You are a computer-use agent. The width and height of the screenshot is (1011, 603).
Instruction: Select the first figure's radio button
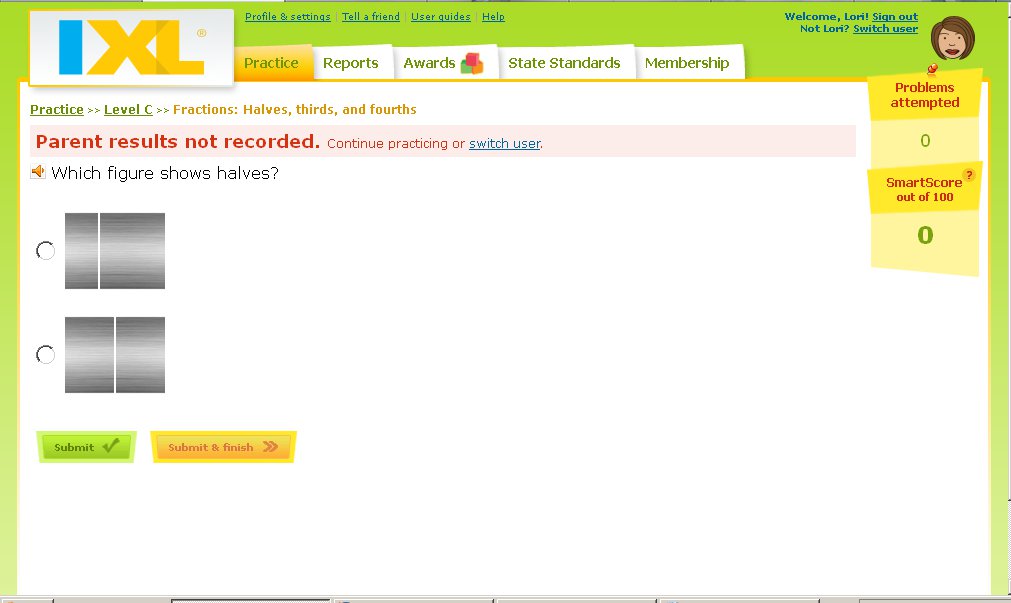click(x=44, y=251)
